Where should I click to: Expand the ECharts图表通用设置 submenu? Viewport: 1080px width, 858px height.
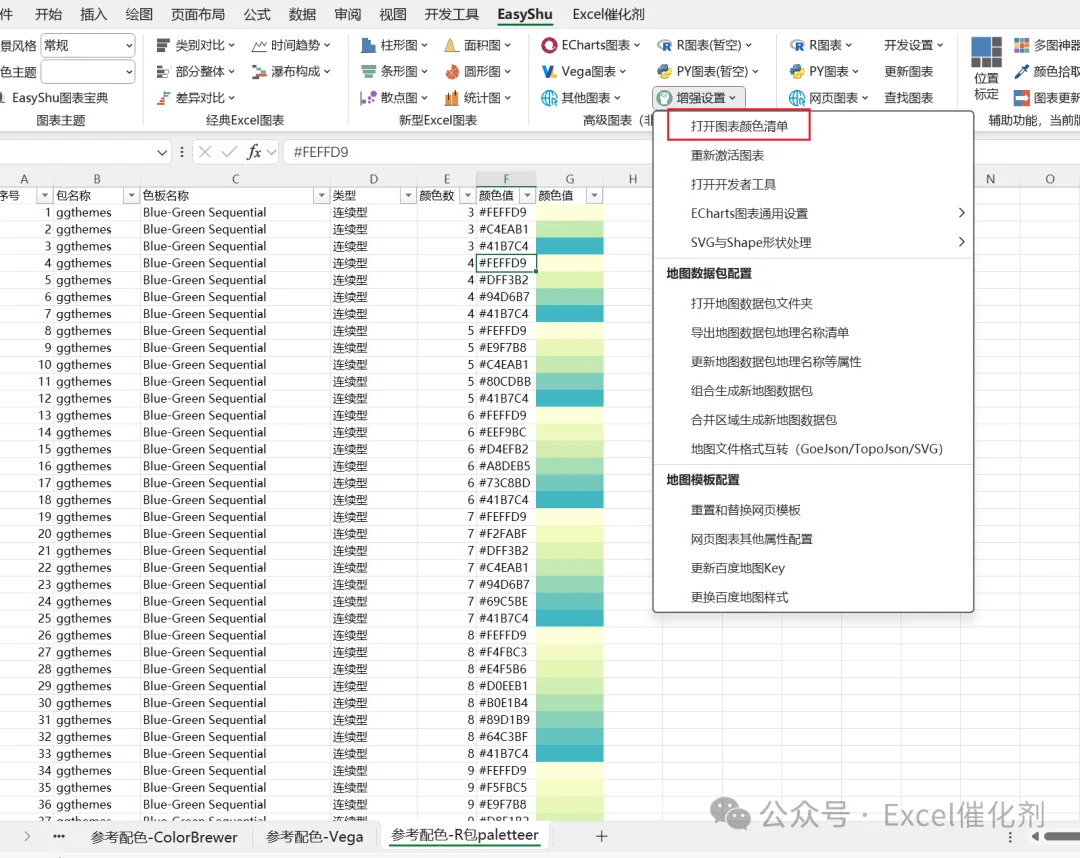pyautogui.click(x=813, y=213)
